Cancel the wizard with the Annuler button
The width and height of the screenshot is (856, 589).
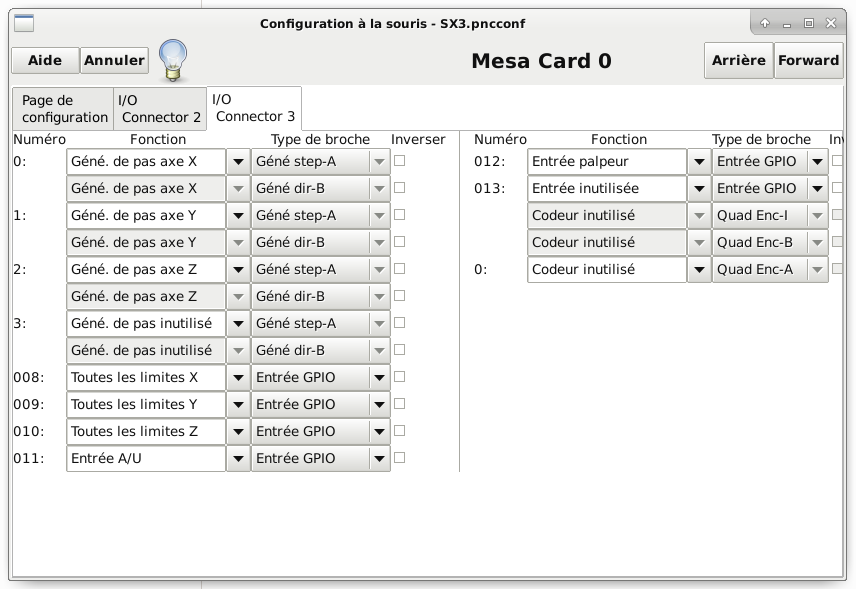click(114, 60)
